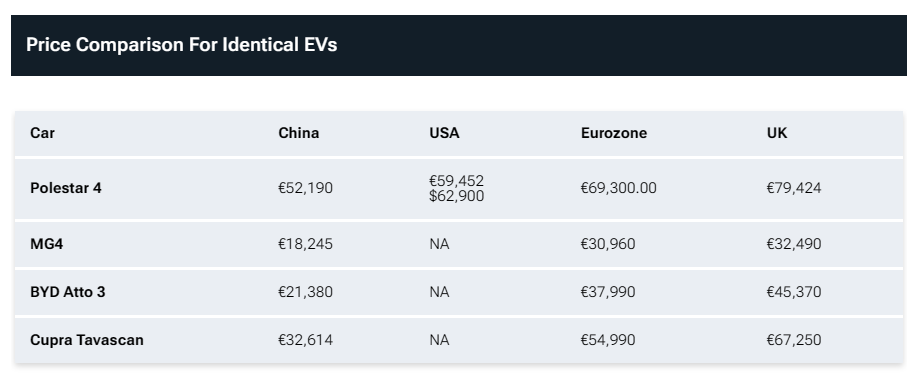
Task: Click the €69,300.00 Eurozone price
Action: pos(619,188)
